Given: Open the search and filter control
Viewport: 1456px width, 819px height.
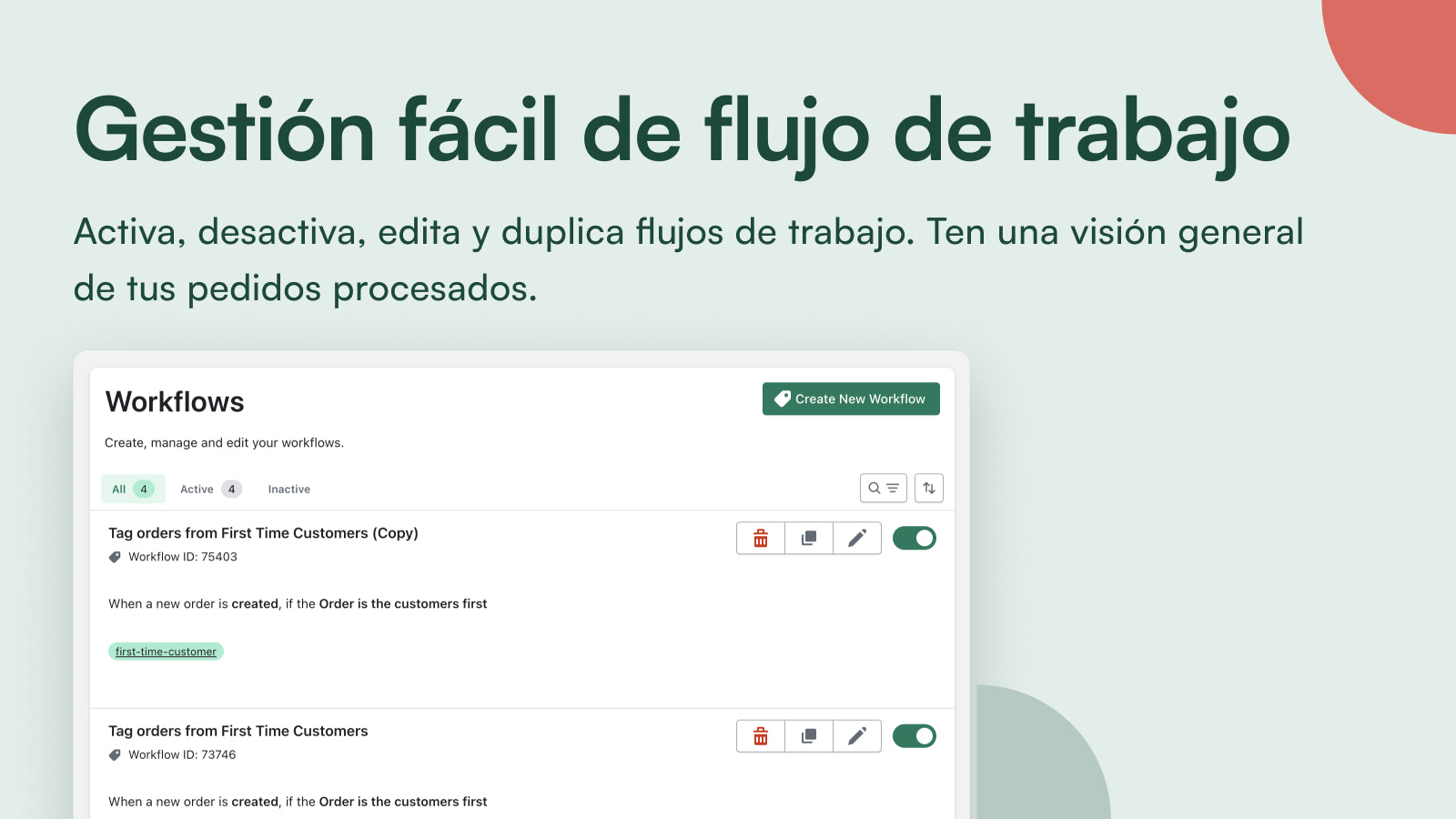Looking at the screenshot, I should coord(884,488).
